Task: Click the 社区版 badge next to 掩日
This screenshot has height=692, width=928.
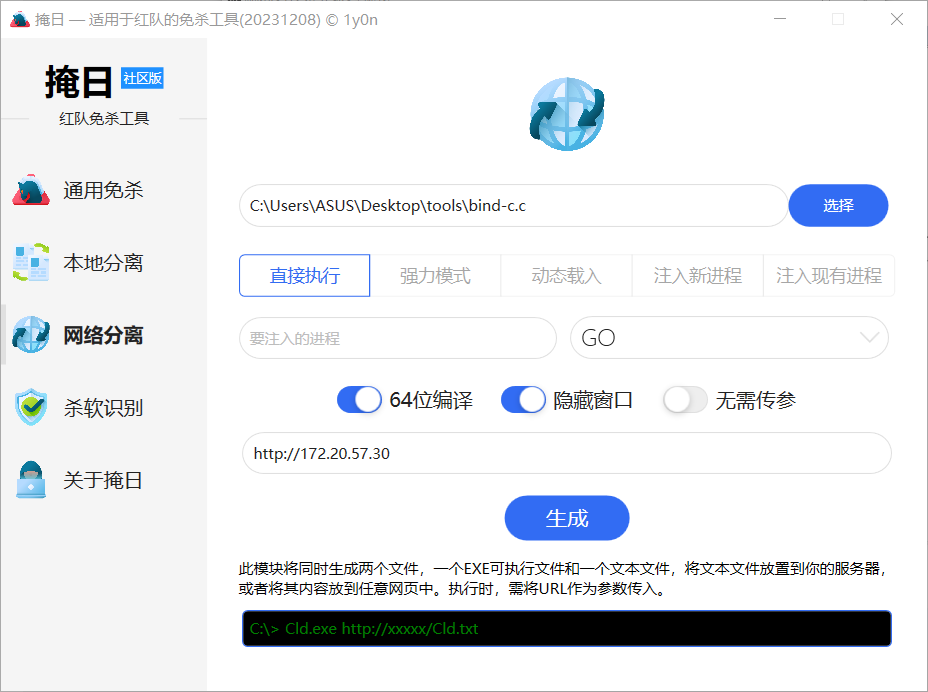Action: [x=142, y=78]
